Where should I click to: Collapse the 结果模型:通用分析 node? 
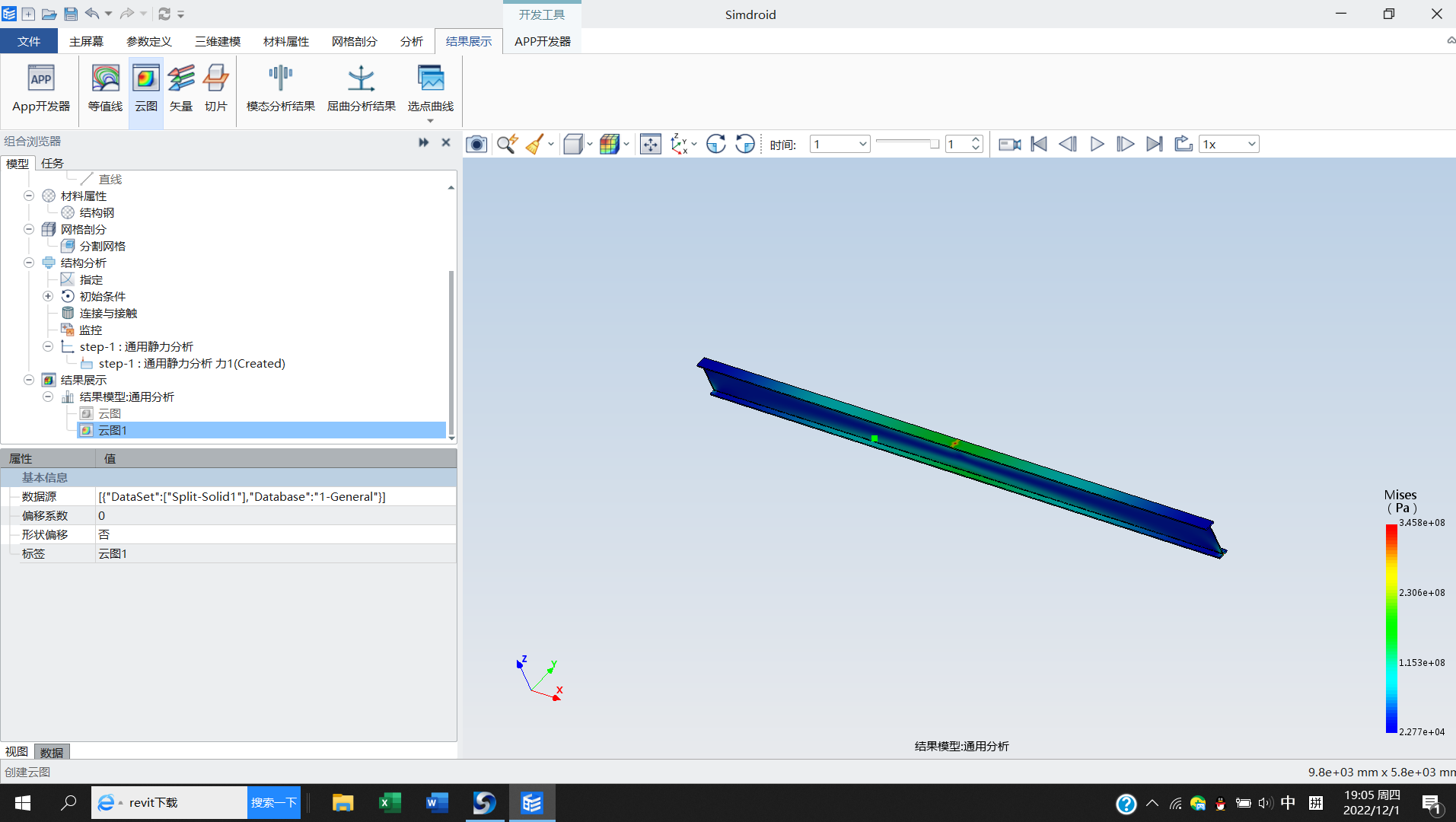coord(48,397)
